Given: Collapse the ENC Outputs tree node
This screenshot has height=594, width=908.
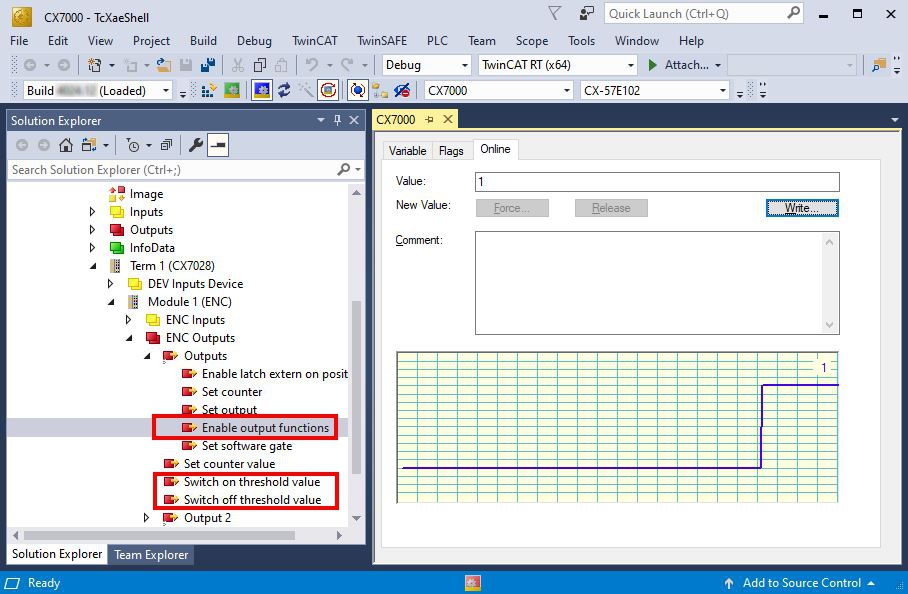Looking at the screenshot, I should [129, 338].
